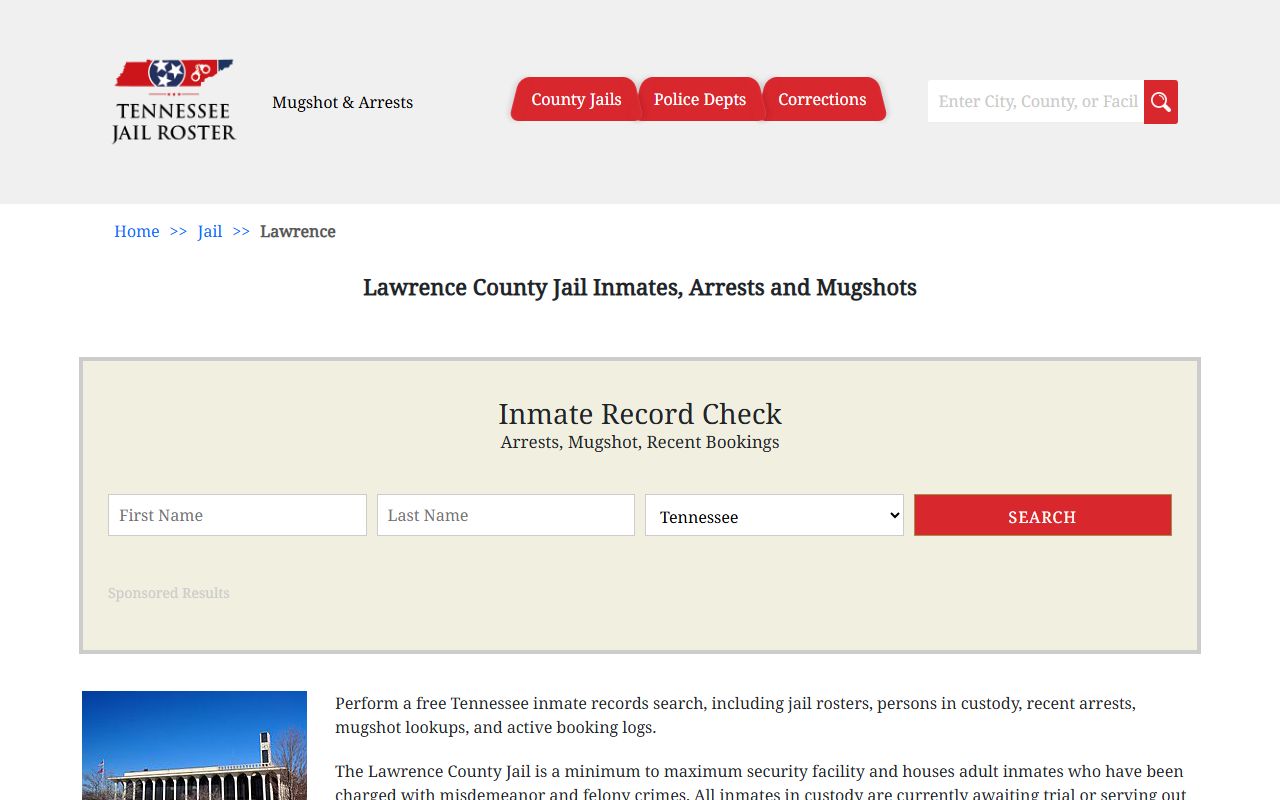Click the Tennessee Jail Roster logo
Image resolution: width=1280 pixels, height=800 pixels.
174,101
